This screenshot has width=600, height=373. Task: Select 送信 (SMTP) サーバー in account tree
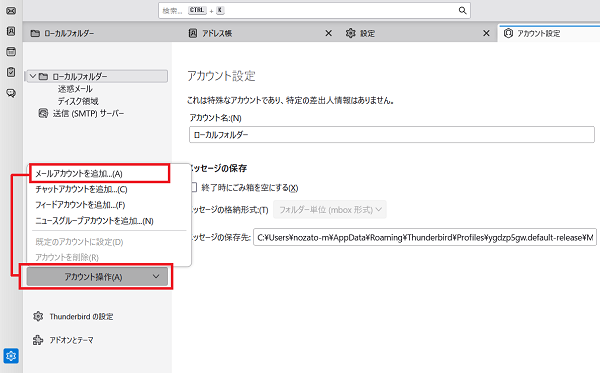(88, 114)
